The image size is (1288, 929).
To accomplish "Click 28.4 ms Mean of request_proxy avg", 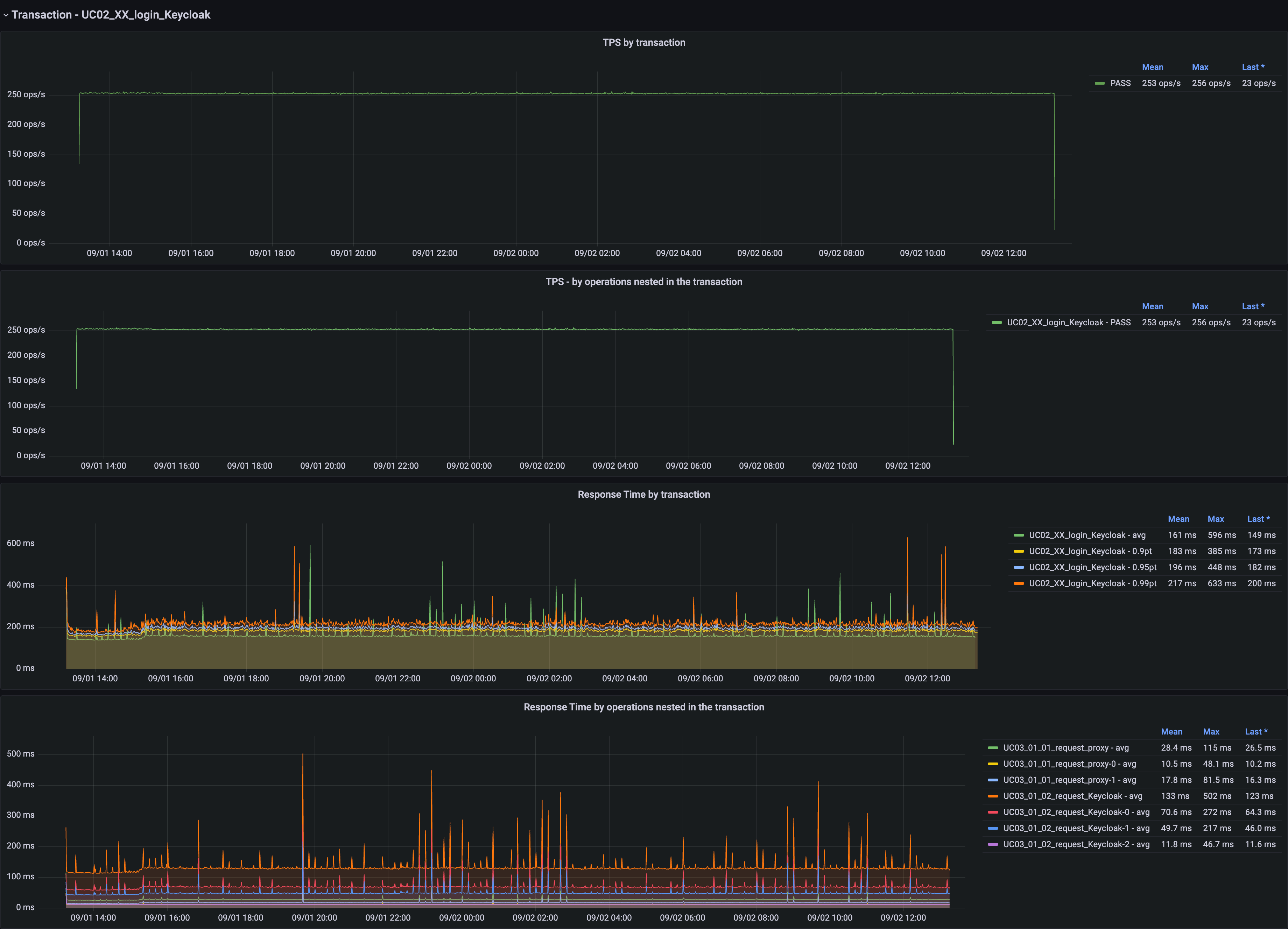I will (1176, 748).
